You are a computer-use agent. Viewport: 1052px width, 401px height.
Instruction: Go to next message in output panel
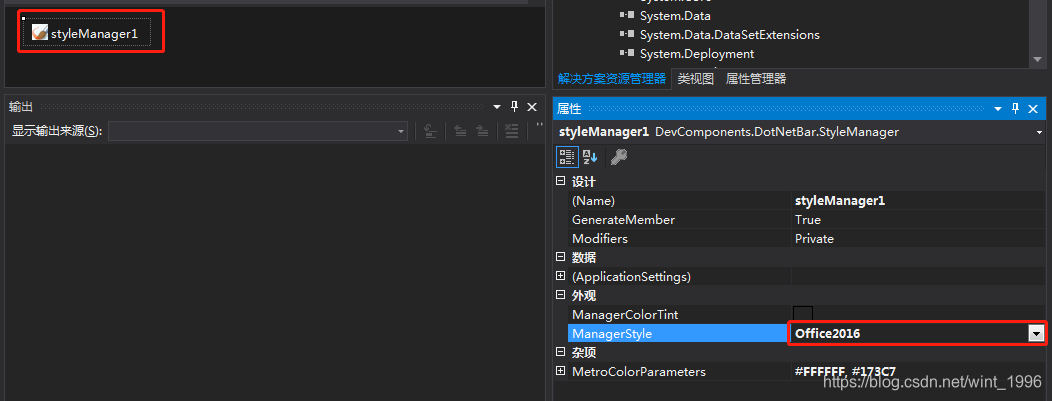tap(482, 131)
